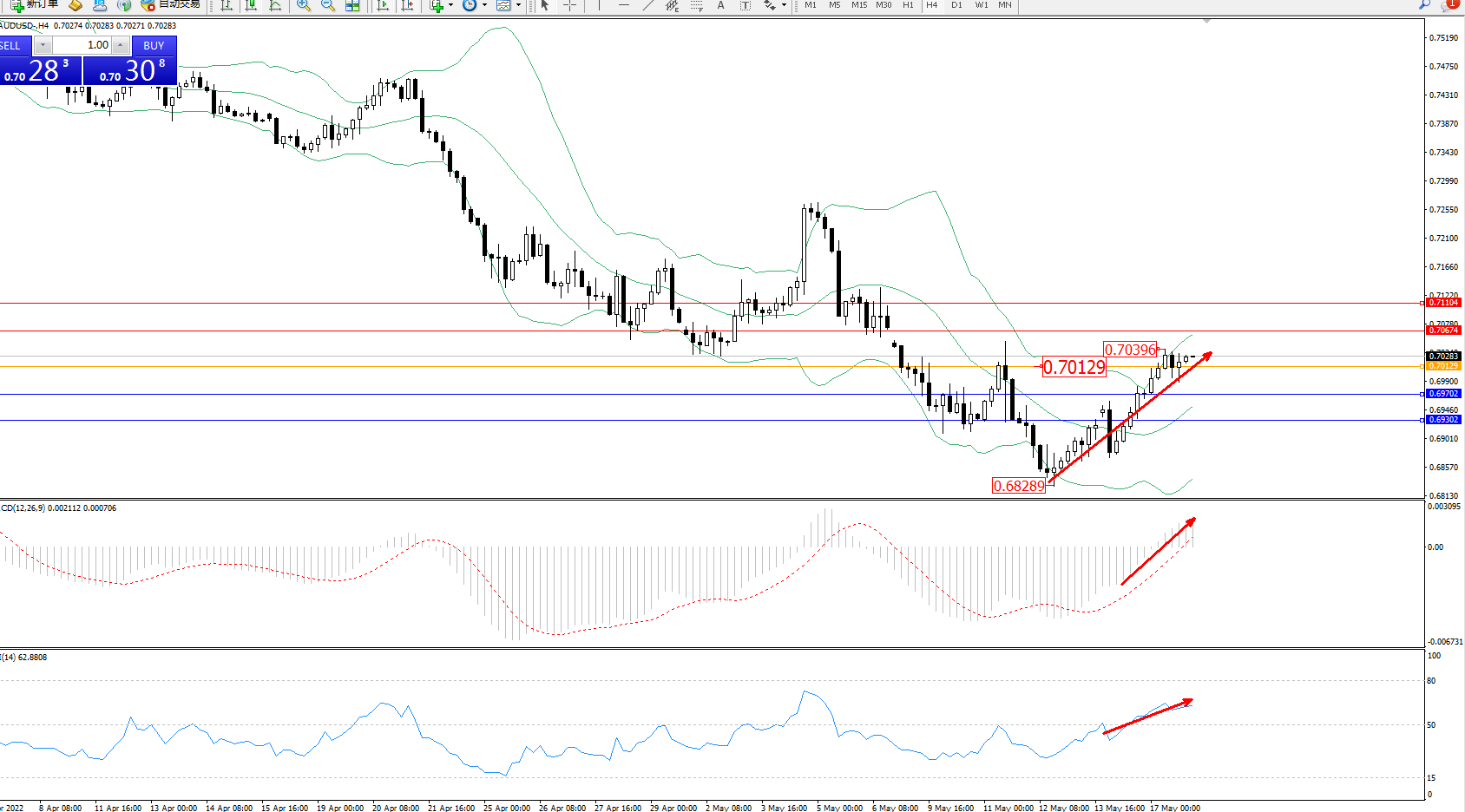Click the SELL button
The height and width of the screenshot is (812, 1465).
(10, 45)
